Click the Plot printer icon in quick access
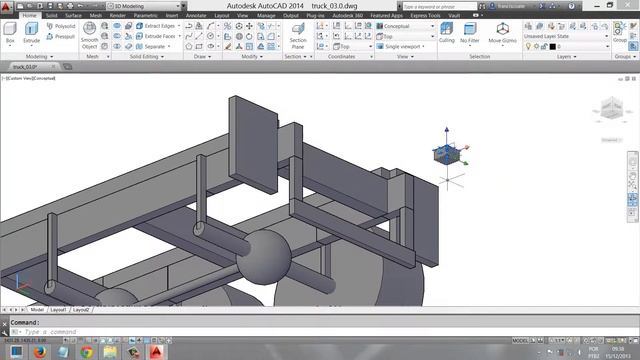 click(x=70, y=6)
